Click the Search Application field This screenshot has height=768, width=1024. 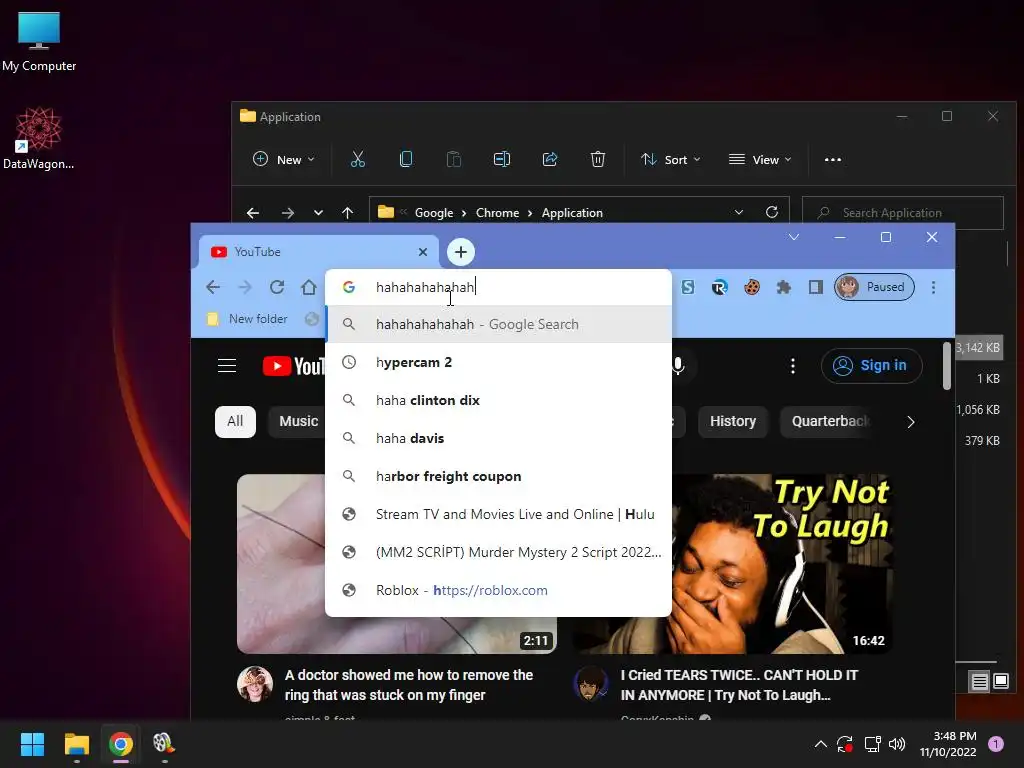(903, 213)
